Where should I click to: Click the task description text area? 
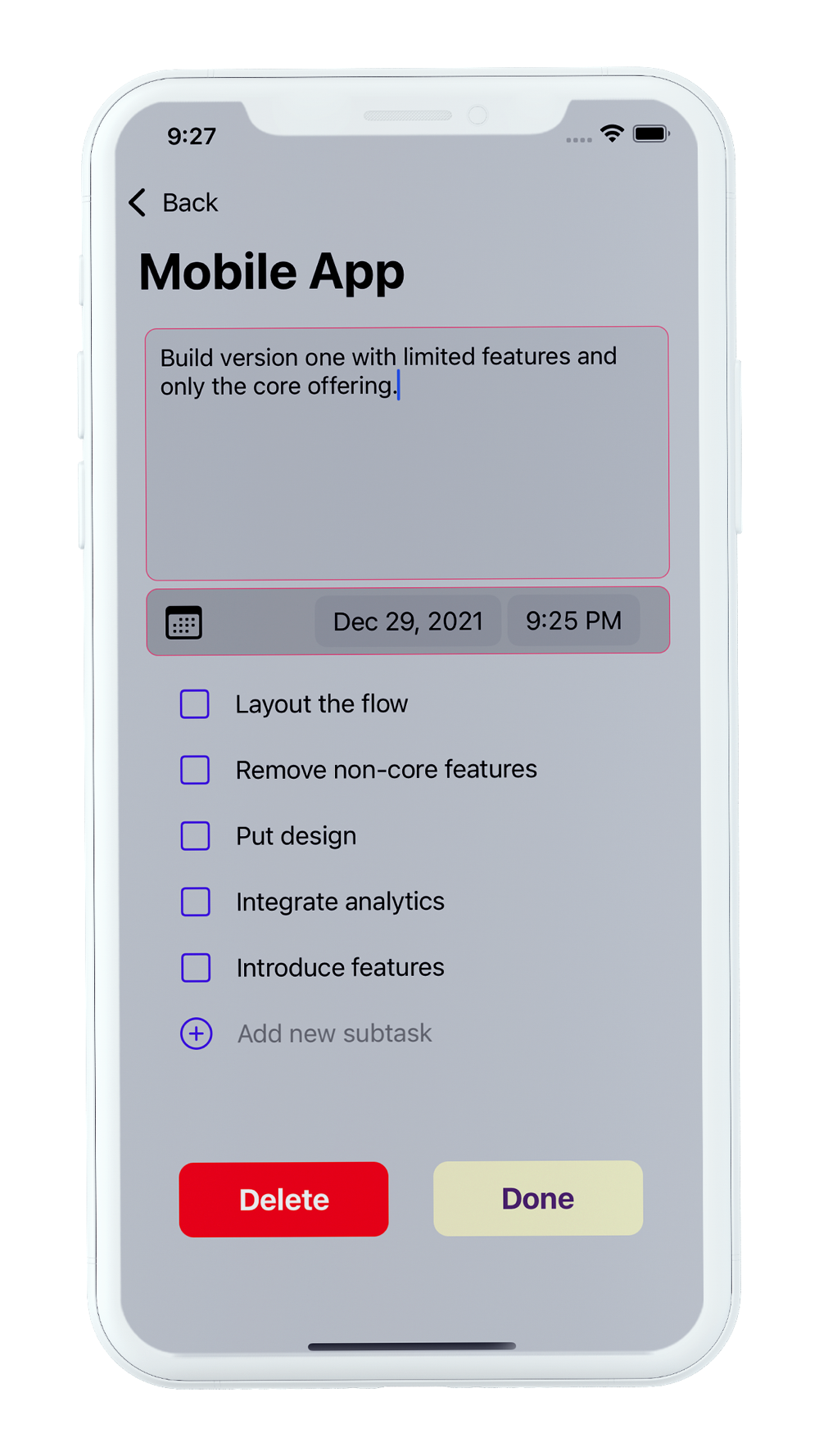(x=407, y=453)
